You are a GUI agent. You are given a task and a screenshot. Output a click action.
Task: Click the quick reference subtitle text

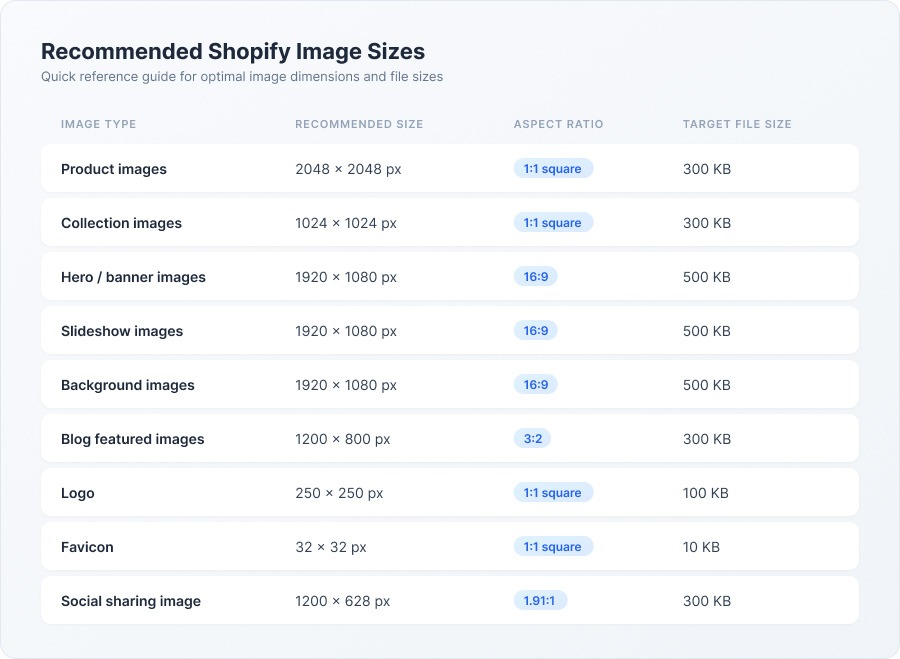241,76
